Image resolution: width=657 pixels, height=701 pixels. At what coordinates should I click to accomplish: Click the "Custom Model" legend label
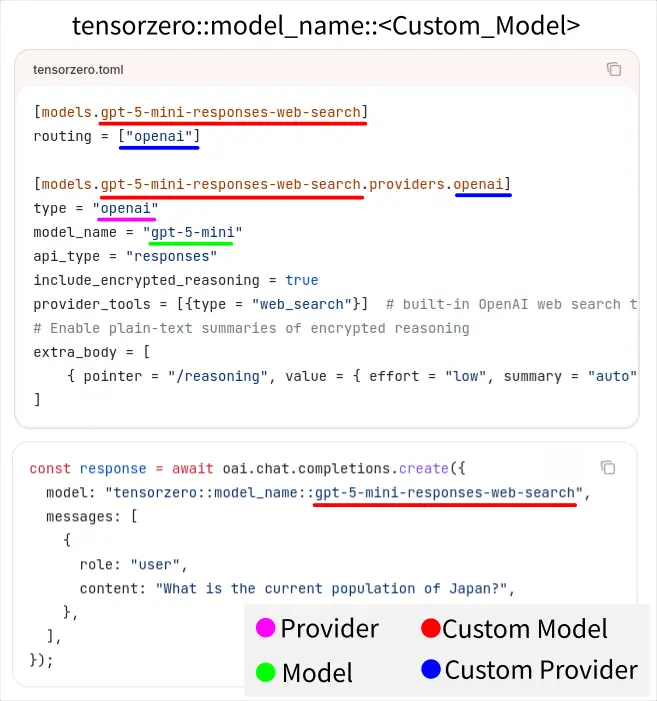coord(525,629)
